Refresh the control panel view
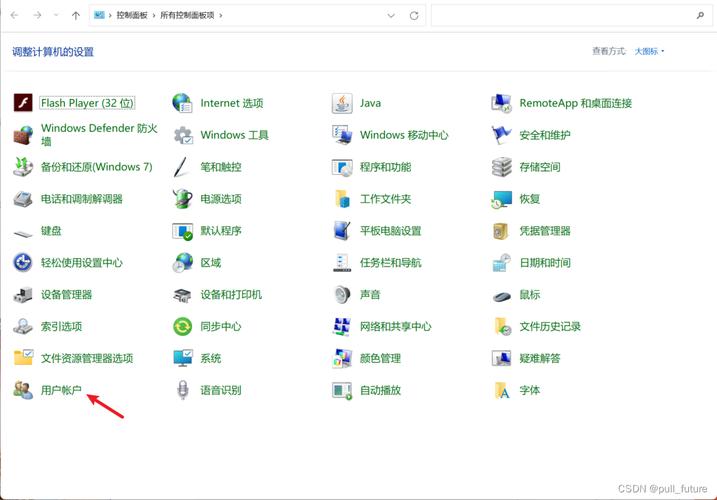 click(414, 16)
